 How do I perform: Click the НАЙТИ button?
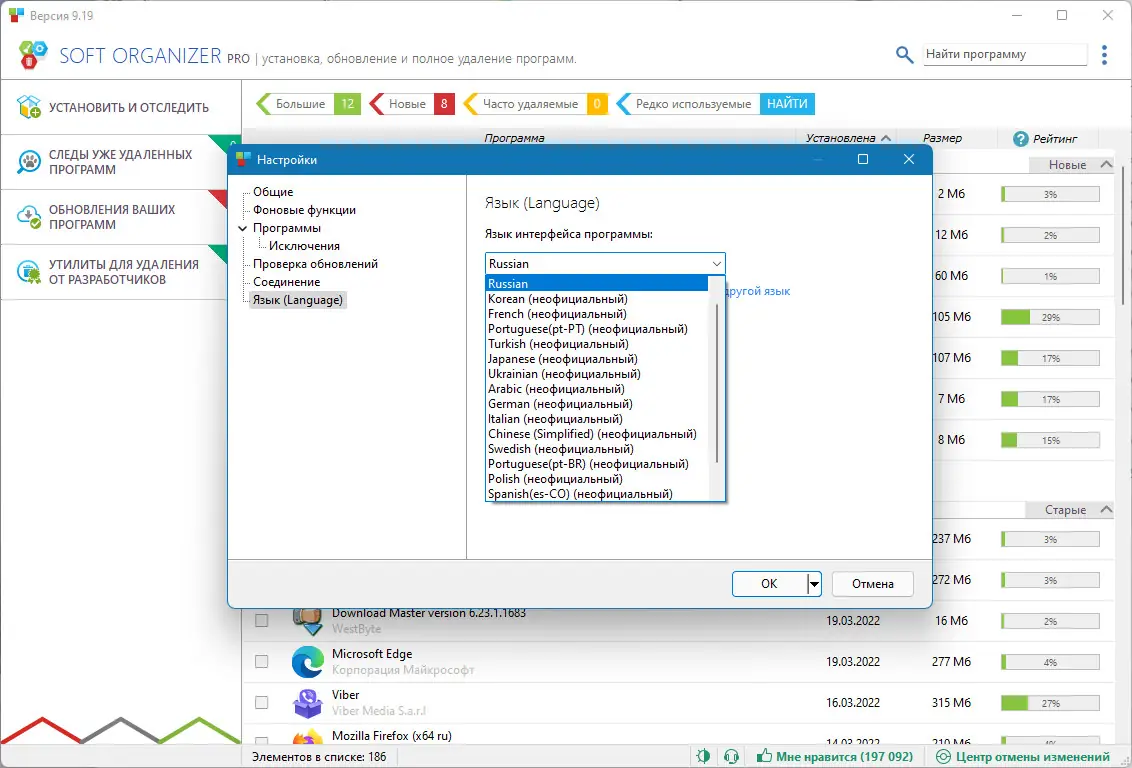787,104
